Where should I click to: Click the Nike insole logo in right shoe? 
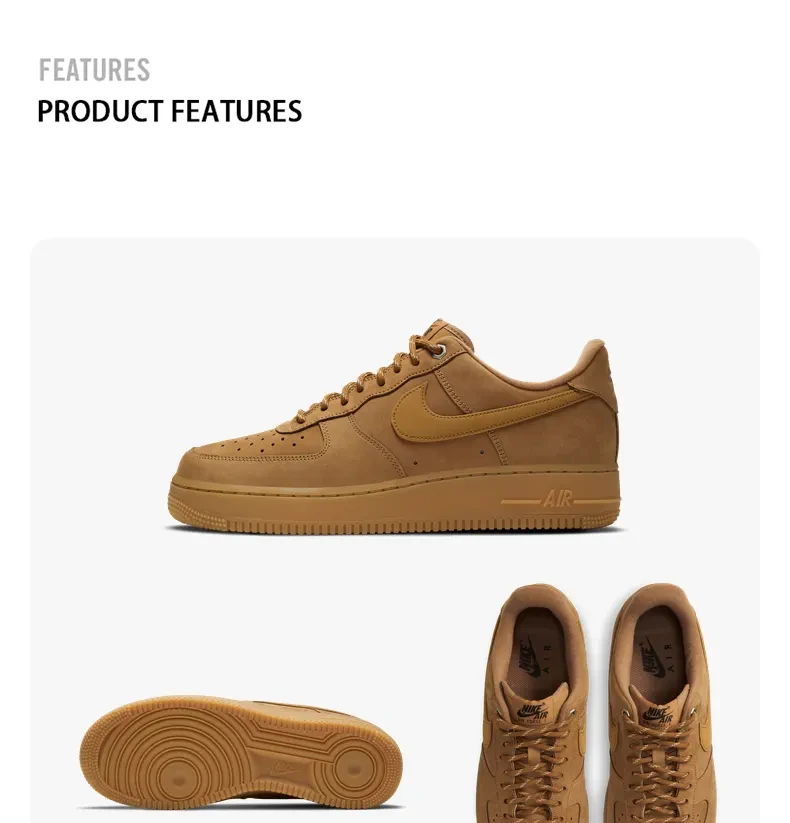[x=652, y=657]
